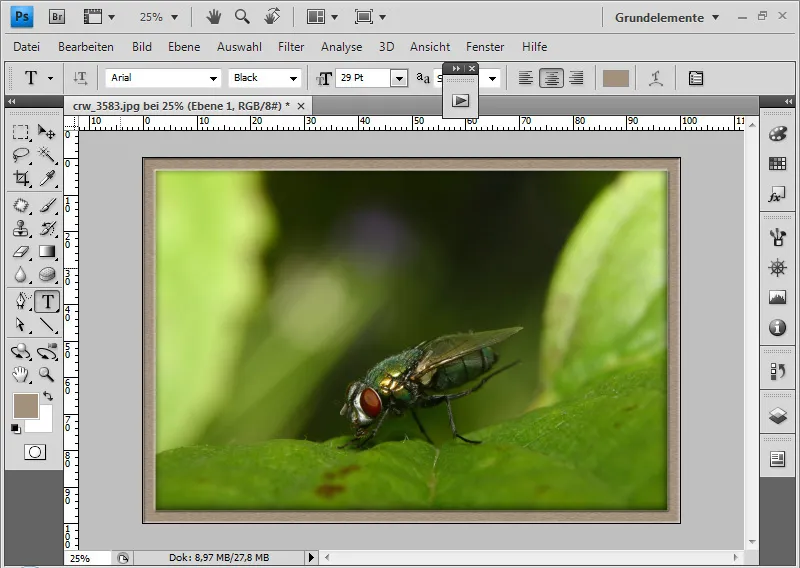Screen dimensions: 800x568
Task: Open the 25% zoom level dropdown
Action: pyautogui.click(x=174, y=17)
